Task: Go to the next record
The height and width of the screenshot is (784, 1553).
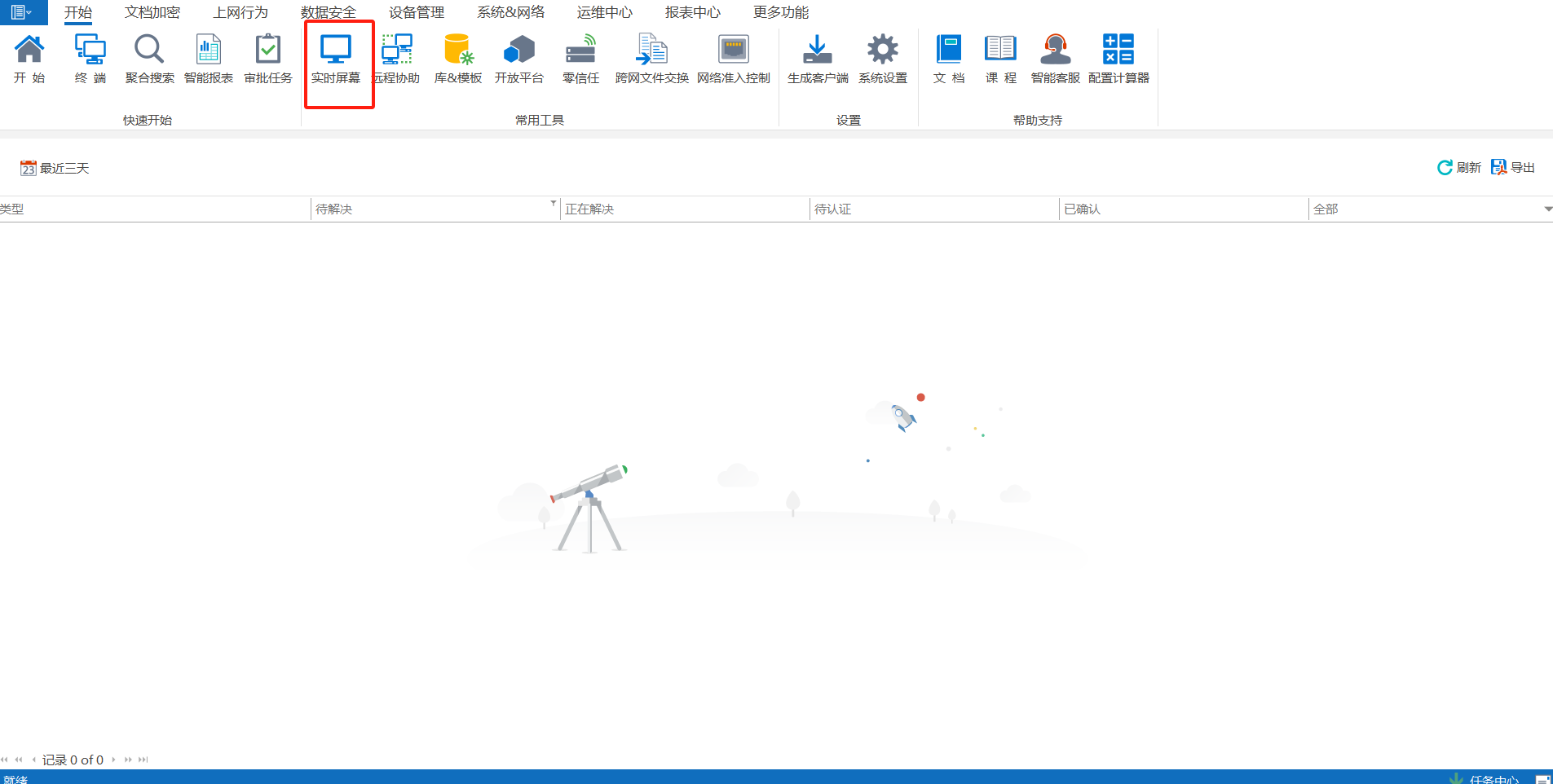Action: tap(113, 760)
